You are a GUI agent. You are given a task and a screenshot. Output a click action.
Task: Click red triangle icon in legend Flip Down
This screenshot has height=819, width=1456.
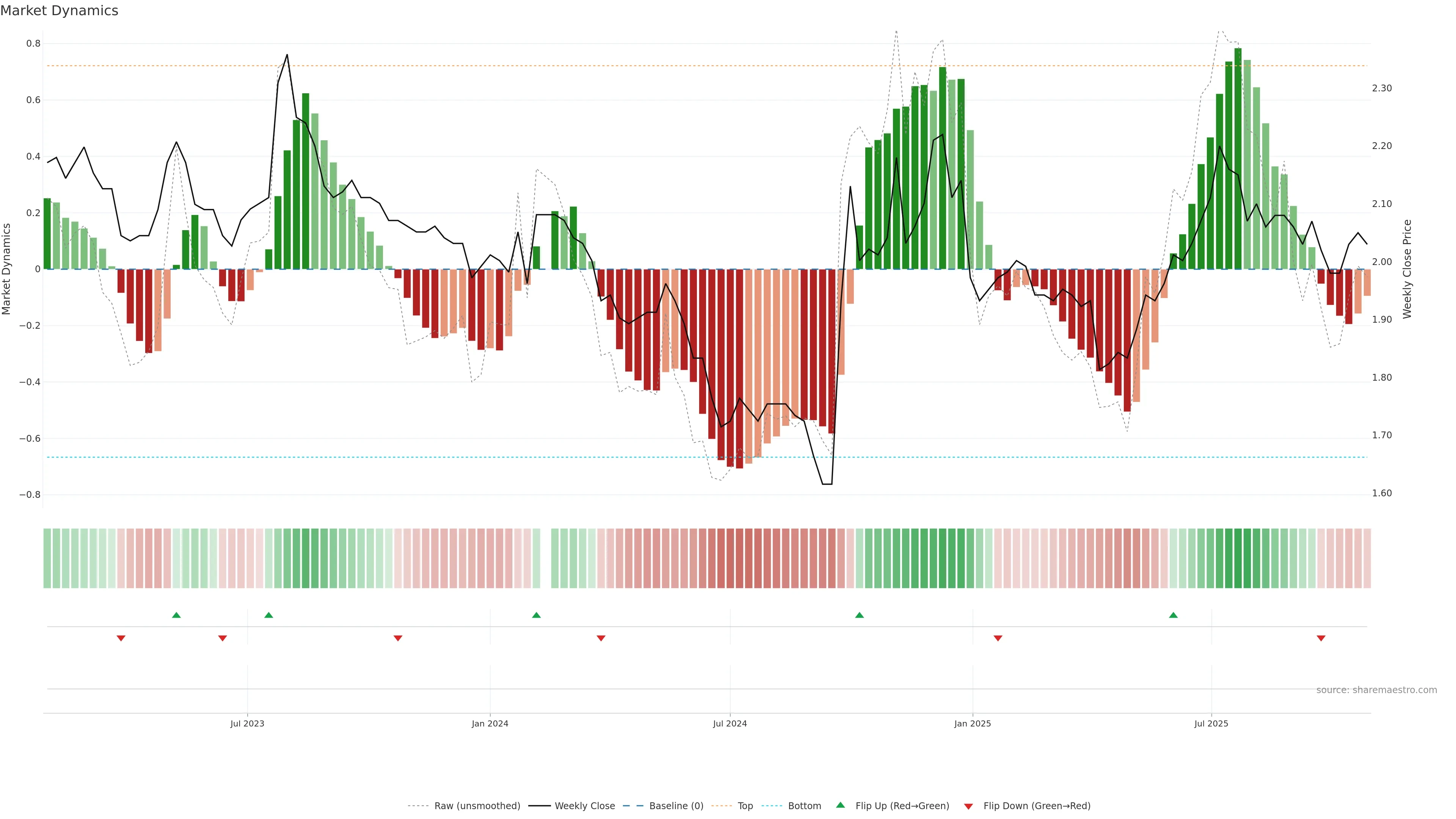click(968, 806)
